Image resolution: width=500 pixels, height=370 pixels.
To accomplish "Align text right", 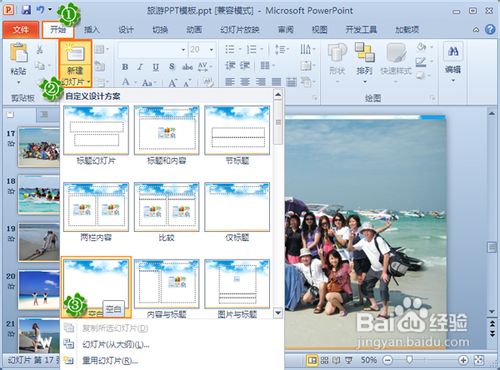I will [261, 82].
